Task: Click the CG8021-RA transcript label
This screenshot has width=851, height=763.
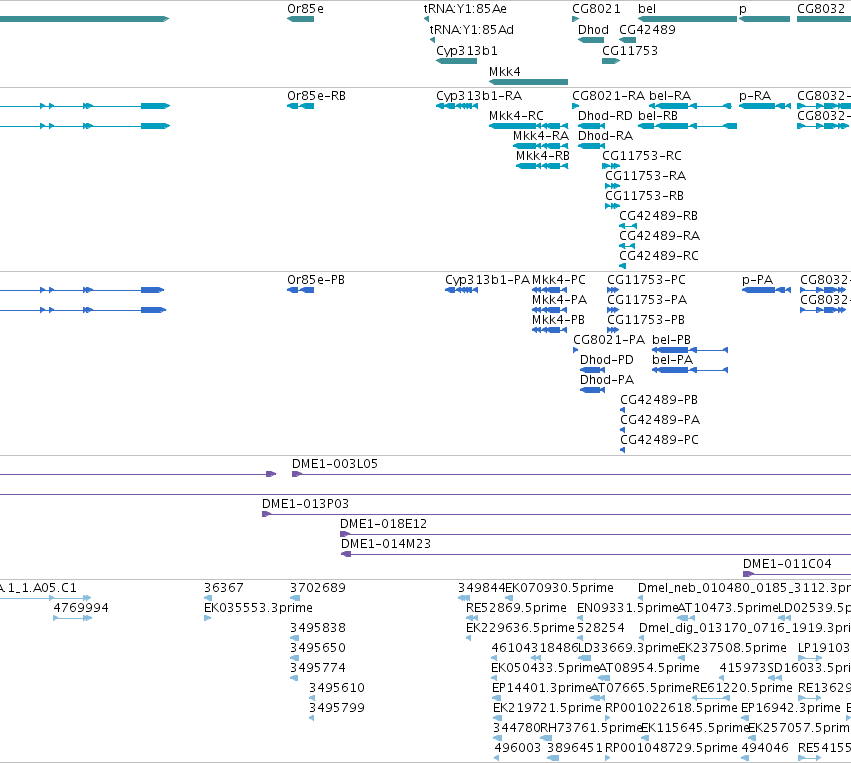Action: (608, 96)
